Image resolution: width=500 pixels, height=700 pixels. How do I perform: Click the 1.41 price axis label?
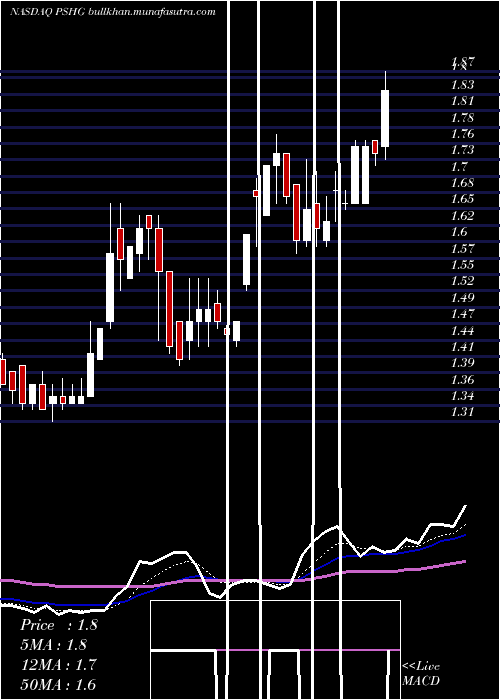tap(462, 346)
